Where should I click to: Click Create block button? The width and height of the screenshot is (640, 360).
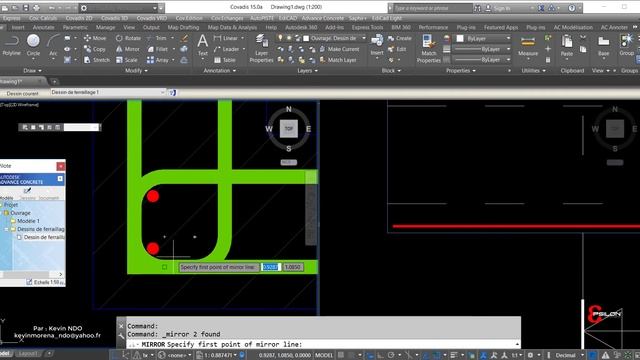point(400,38)
